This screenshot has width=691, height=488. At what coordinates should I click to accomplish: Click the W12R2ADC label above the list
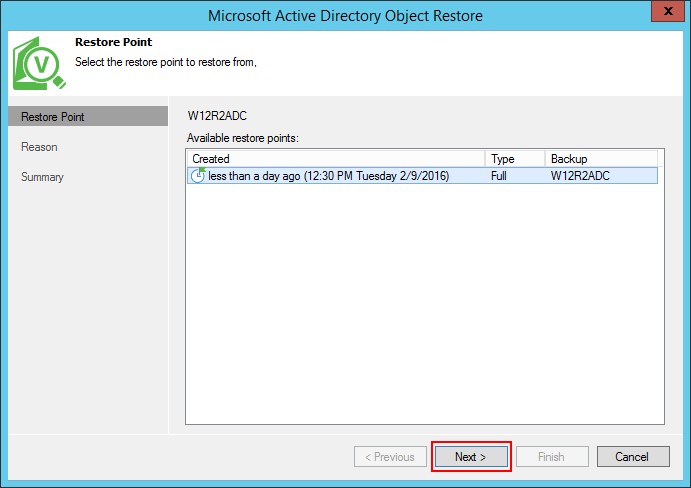coord(217,115)
